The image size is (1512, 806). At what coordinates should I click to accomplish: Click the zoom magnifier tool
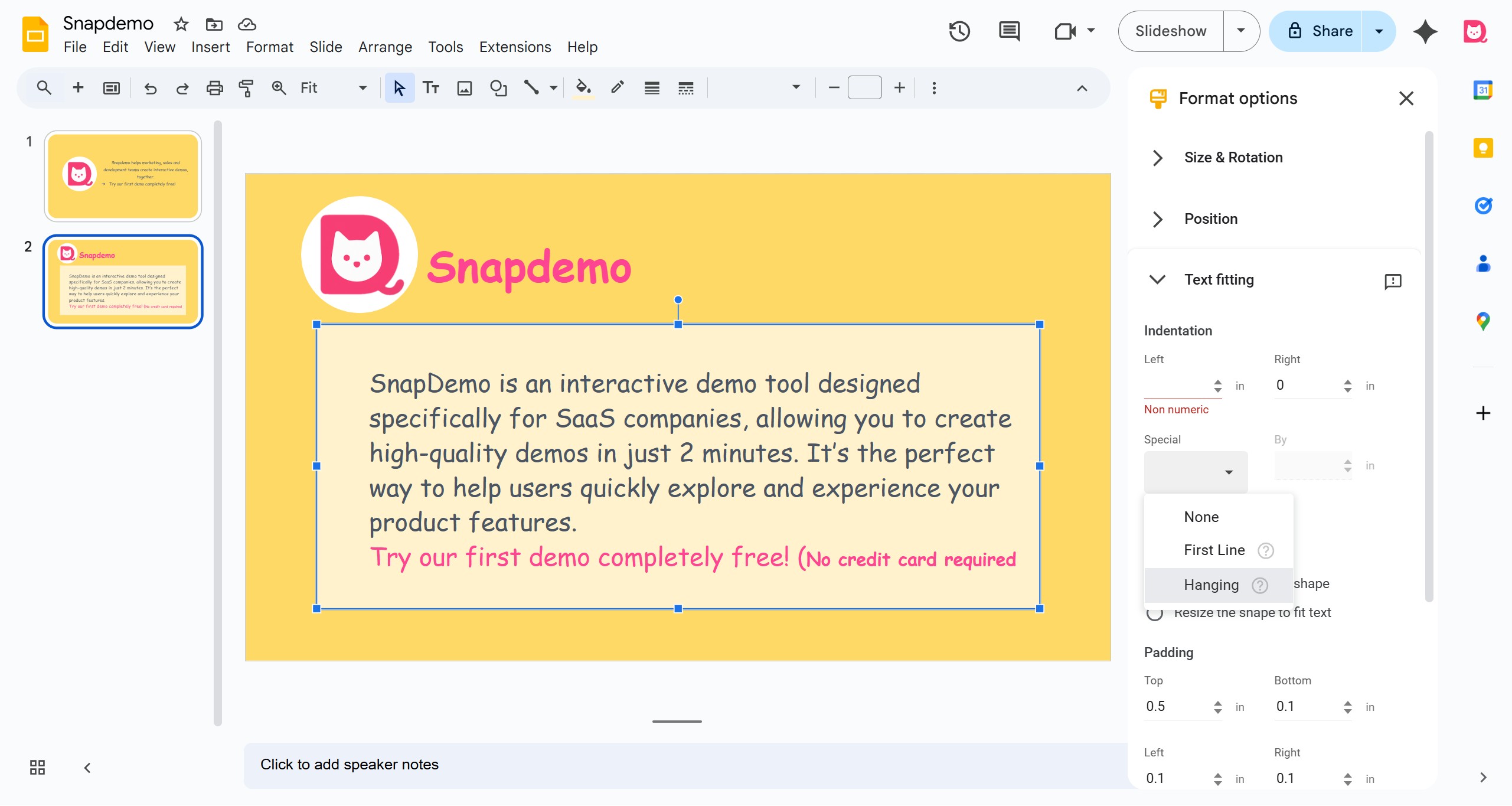click(x=279, y=88)
